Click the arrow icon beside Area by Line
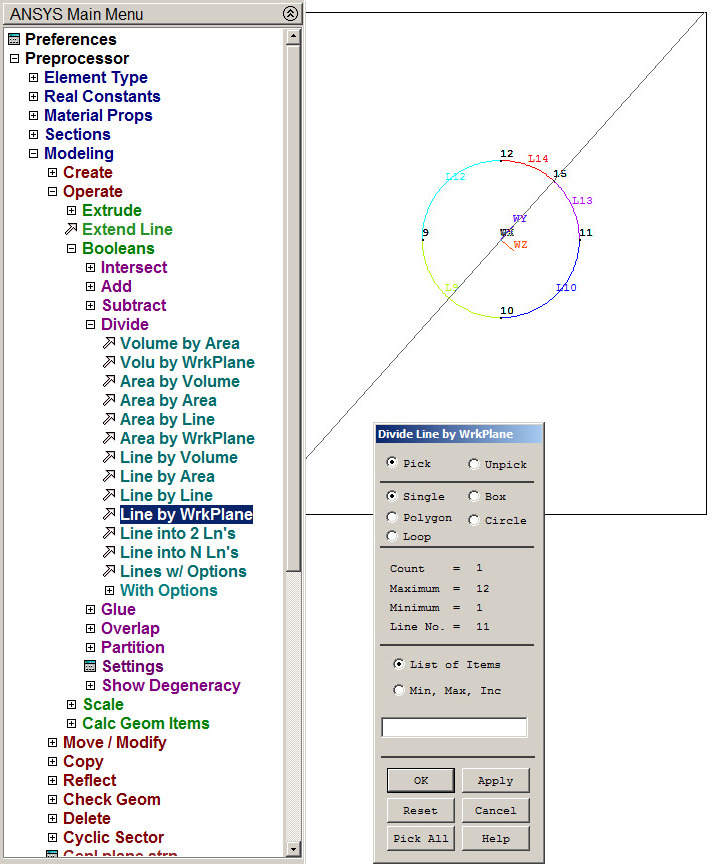 pos(109,419)
